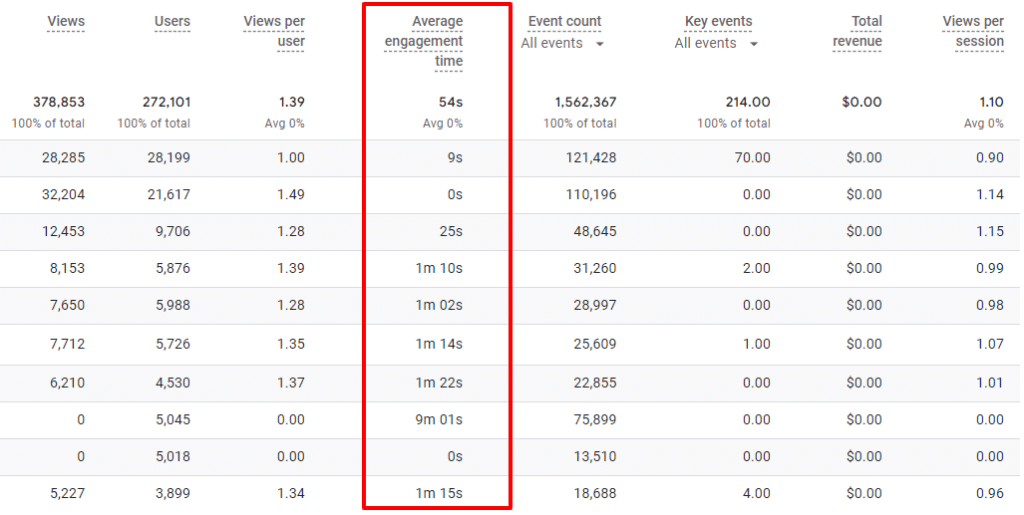Click the 121,428 event count cell

click(592, 158)
